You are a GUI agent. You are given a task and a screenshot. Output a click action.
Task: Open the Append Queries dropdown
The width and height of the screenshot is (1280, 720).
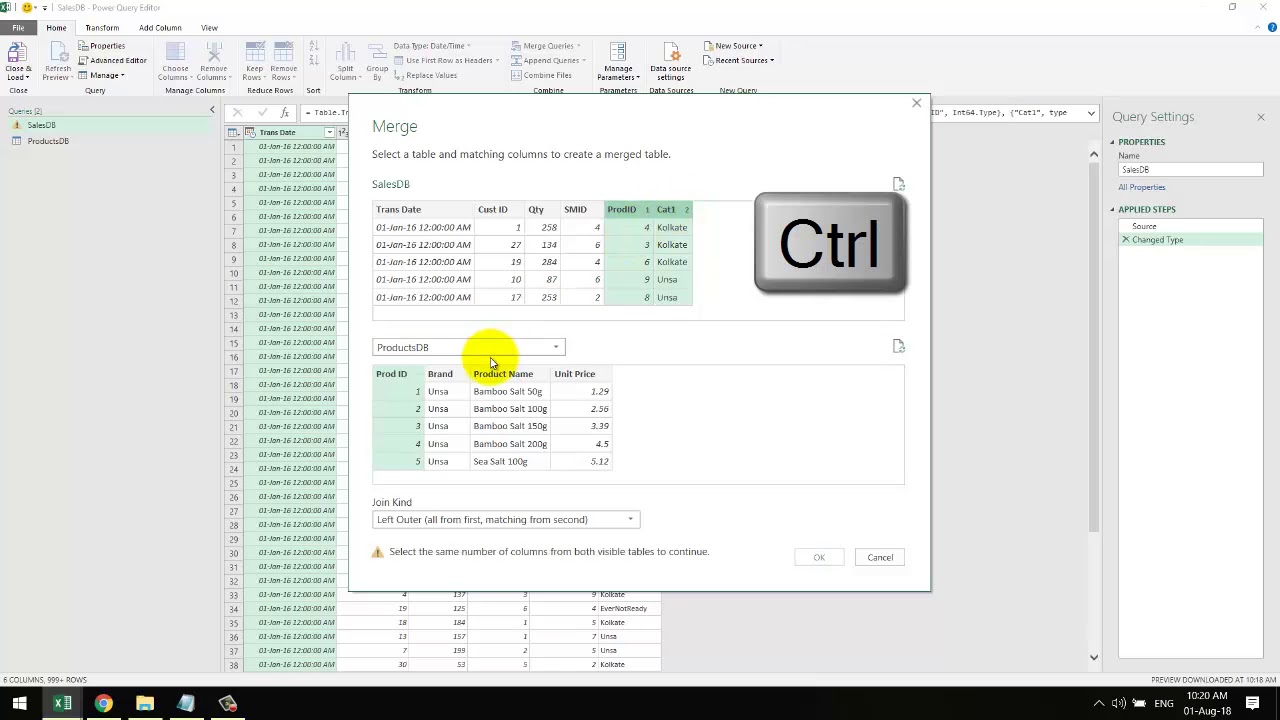tap(548, 61)
